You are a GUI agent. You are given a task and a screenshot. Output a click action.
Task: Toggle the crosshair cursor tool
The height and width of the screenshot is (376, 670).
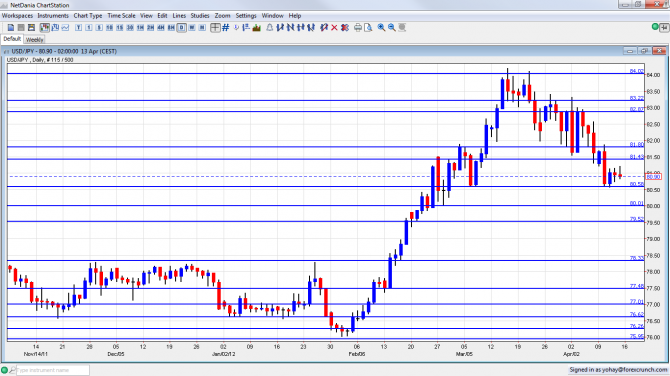click(215, 28)
